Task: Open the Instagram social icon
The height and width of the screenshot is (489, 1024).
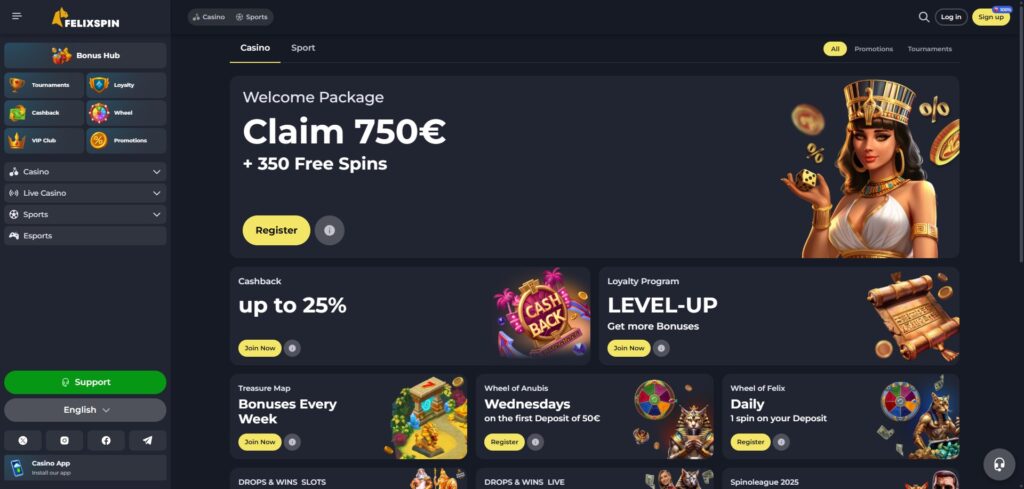Action: (64, 441)
